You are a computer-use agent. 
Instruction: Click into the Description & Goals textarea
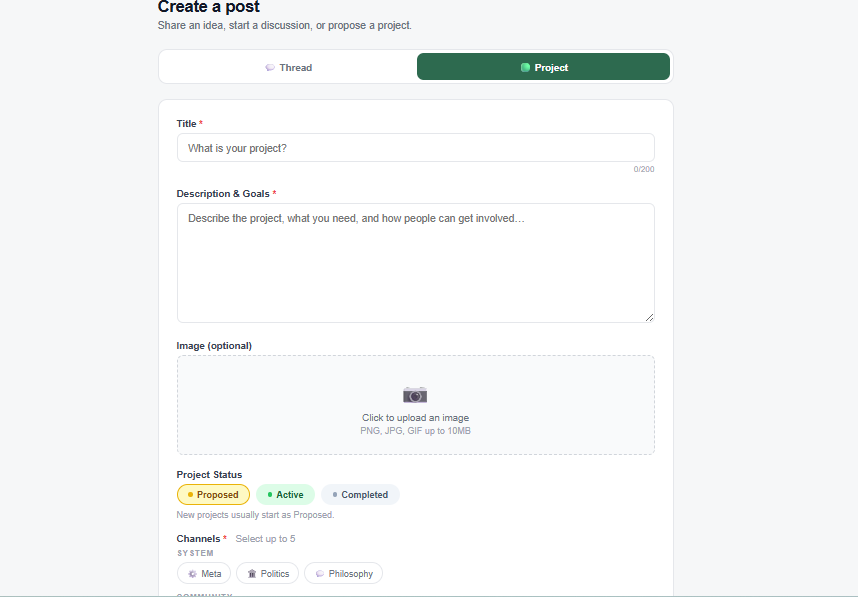(x=415, y=263)
